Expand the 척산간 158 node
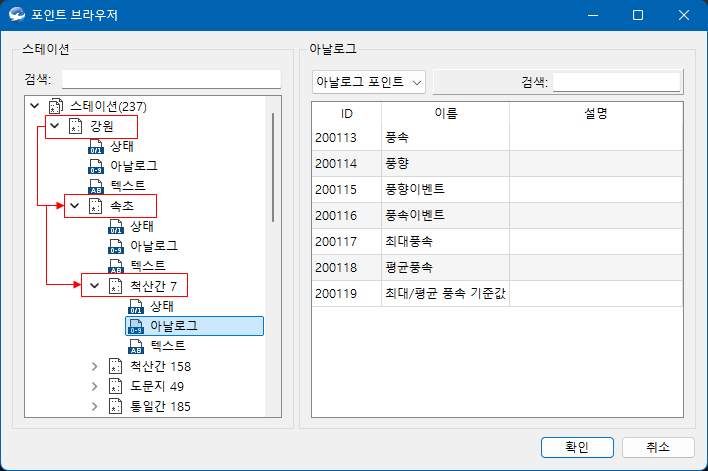Image resolution: width=708 pixels, height=471 pixels. pos(94,366)
